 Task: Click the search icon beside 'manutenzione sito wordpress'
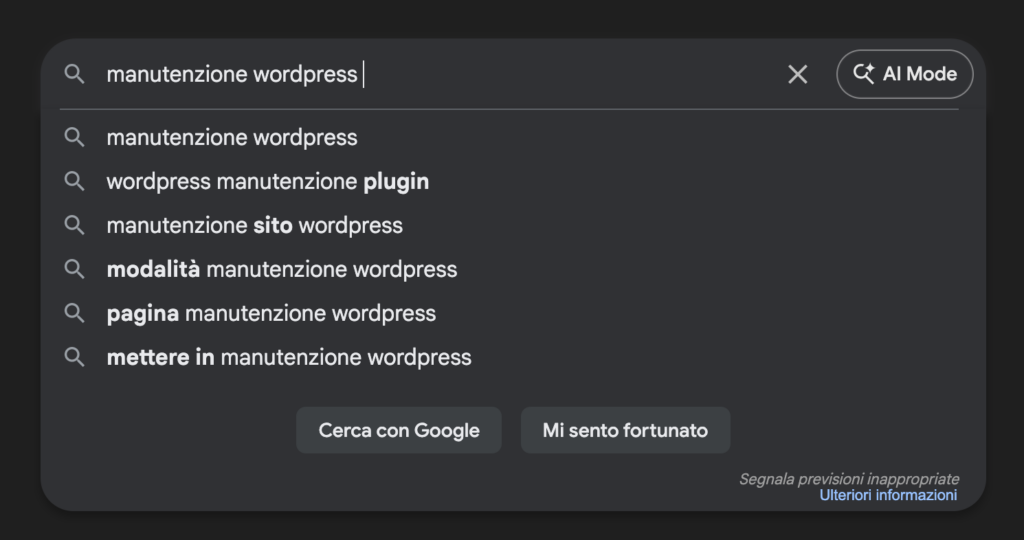coord(74,225)
